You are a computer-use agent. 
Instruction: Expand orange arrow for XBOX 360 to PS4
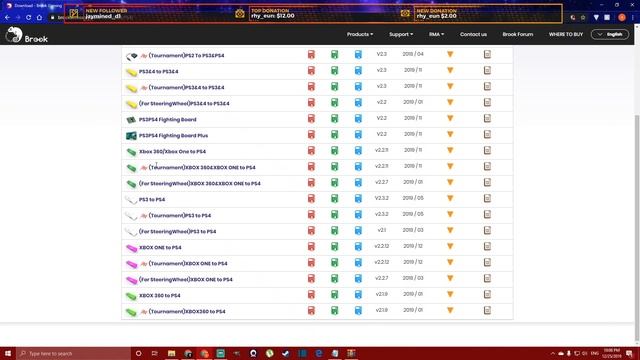click(450, 294)
